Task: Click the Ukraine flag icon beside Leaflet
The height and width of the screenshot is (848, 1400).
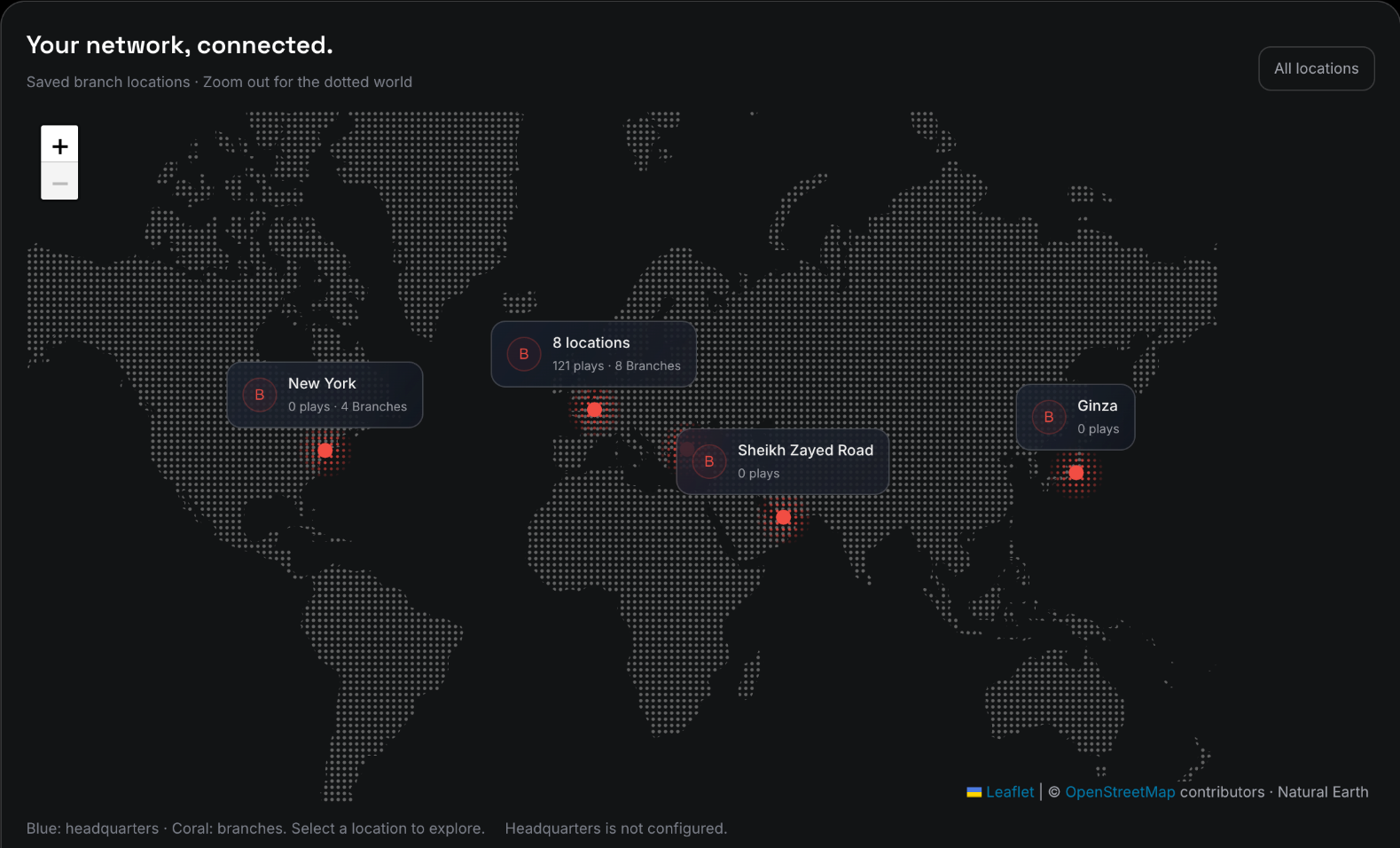Action: point(974,792)
